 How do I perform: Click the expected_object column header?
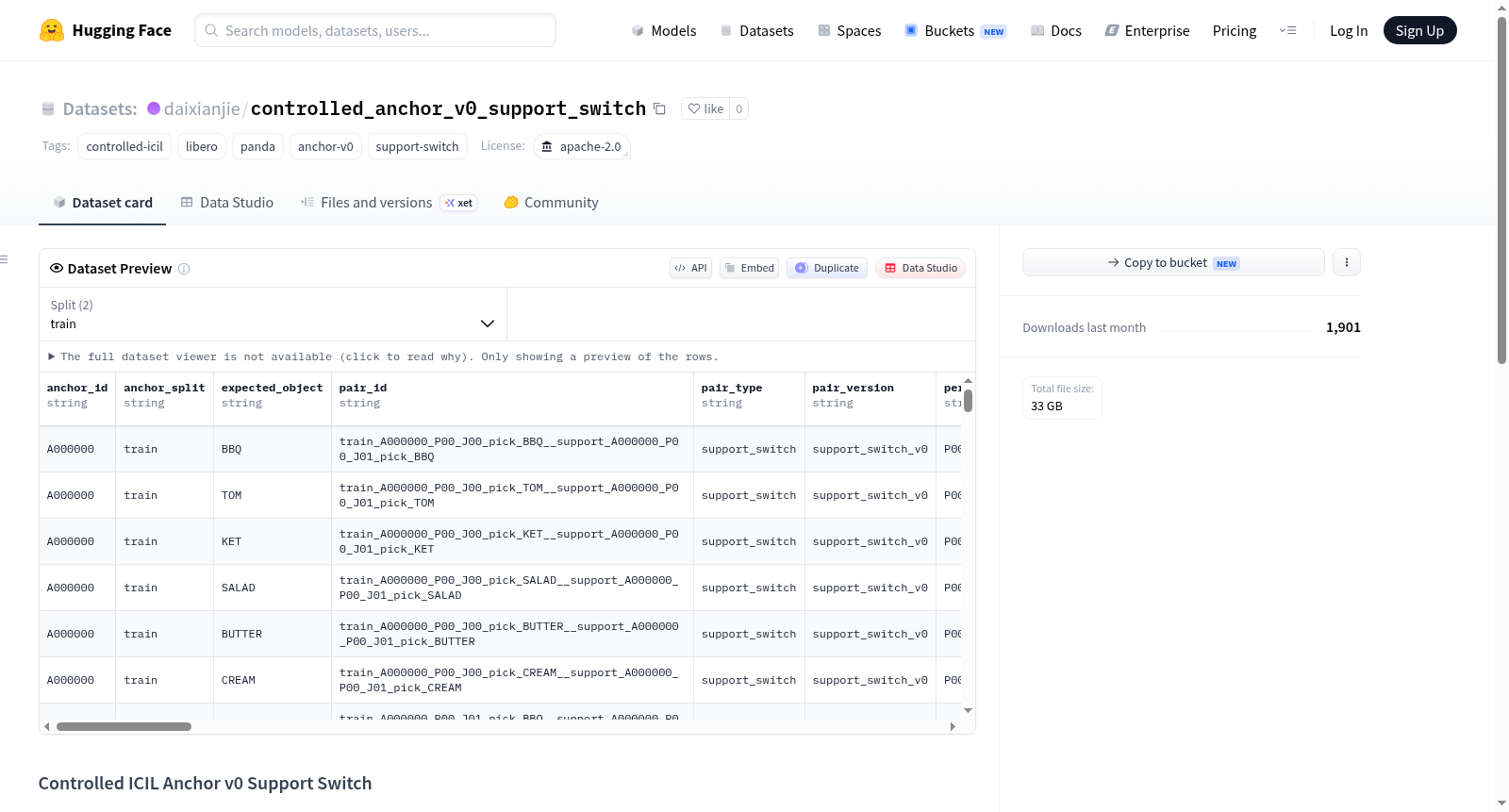click(x=273, y=395)
